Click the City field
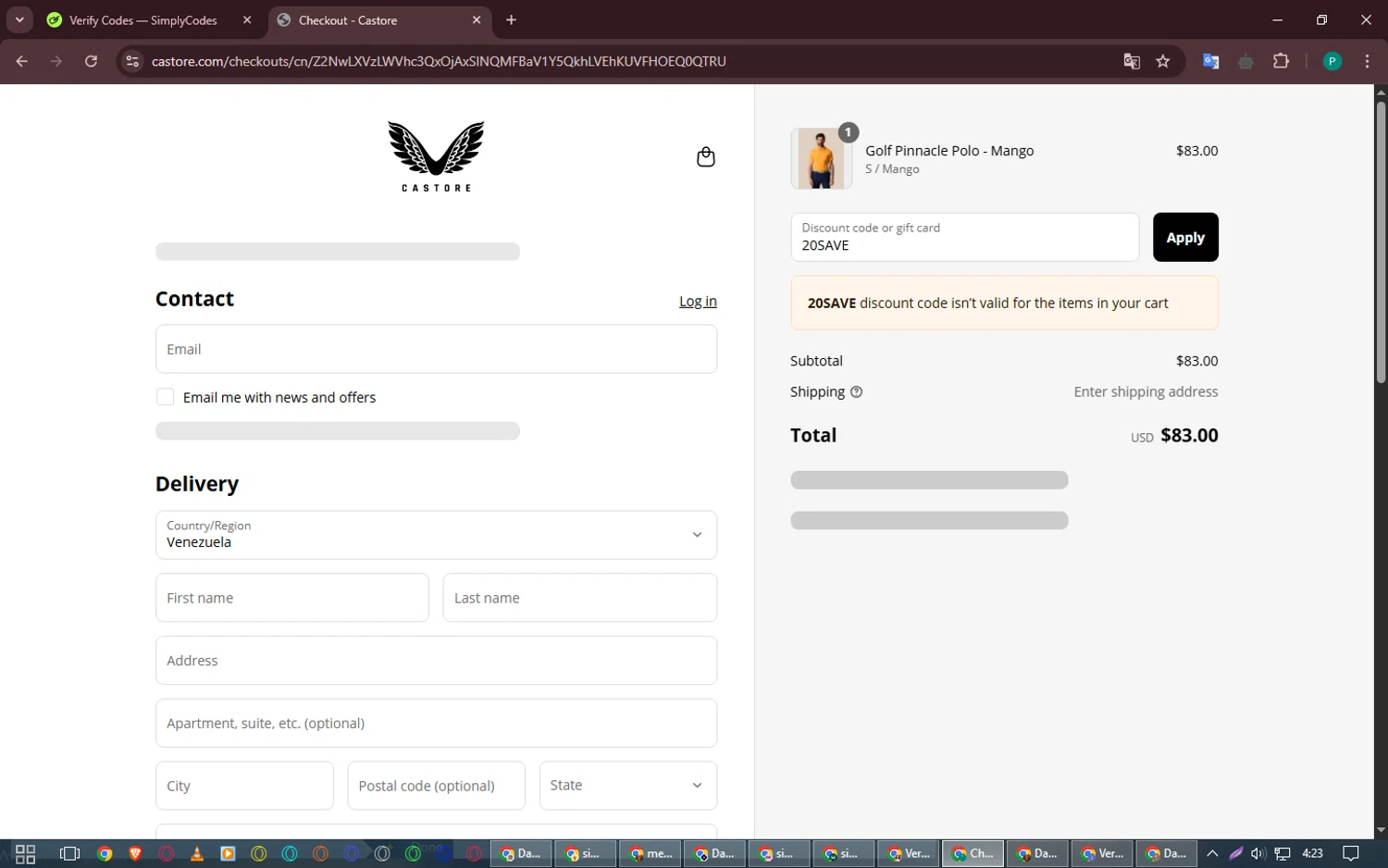 (244, 786)
